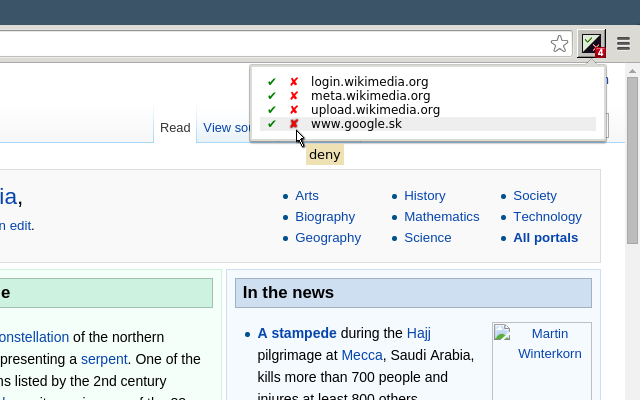Open the Mecca article link
This screenshot has width=640, height=400.
click(362, 355)
